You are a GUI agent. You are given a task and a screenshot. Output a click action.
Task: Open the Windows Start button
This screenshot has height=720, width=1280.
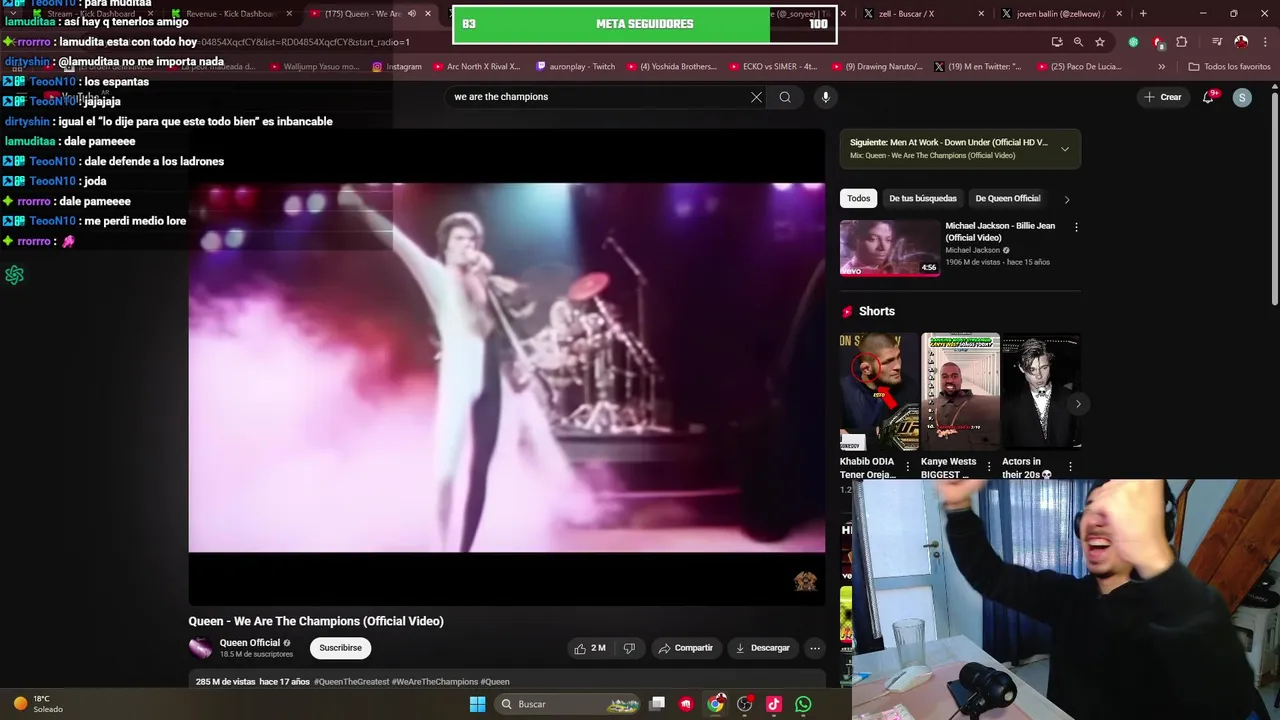tap(477, 704)
